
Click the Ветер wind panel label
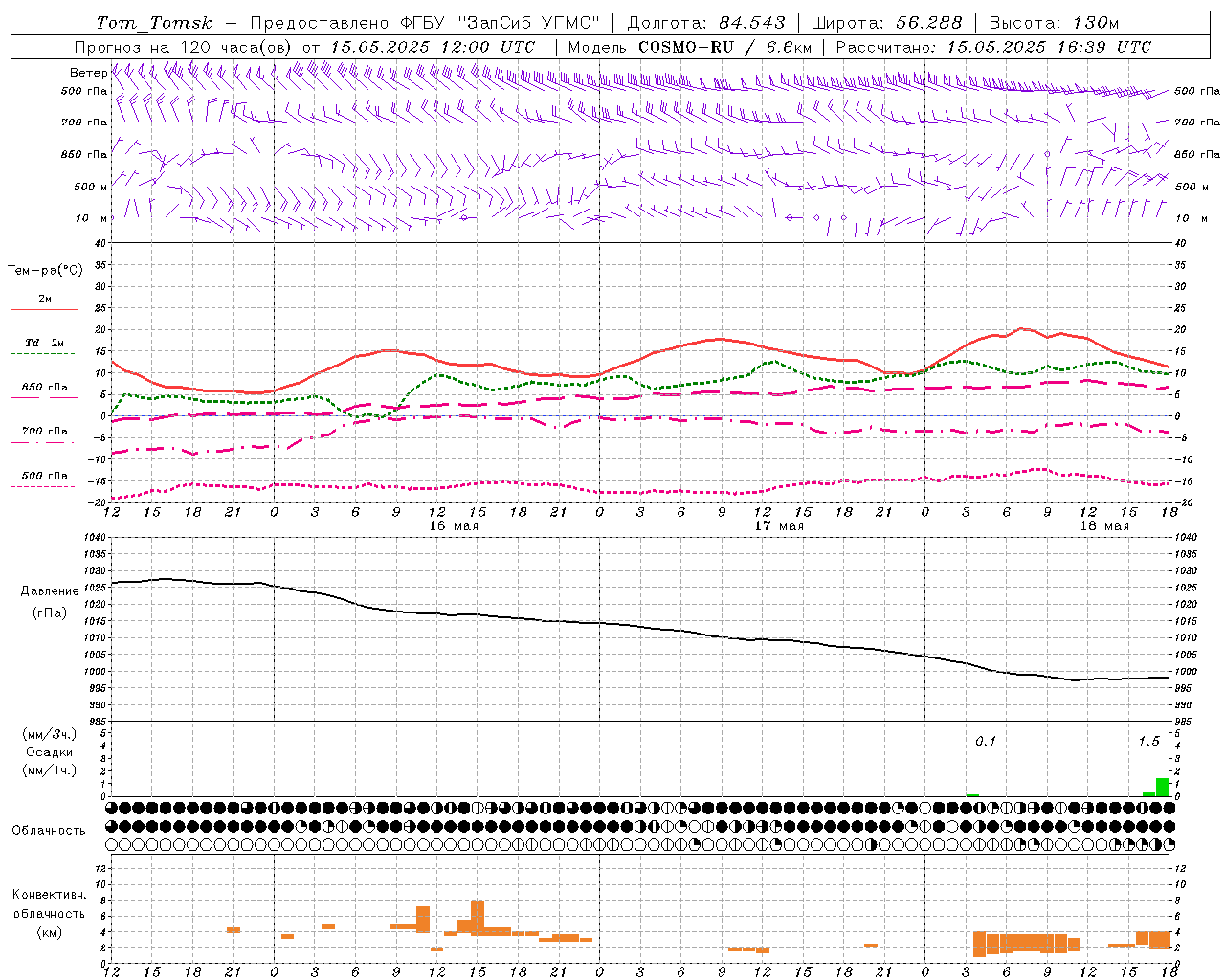coord(88,73)
